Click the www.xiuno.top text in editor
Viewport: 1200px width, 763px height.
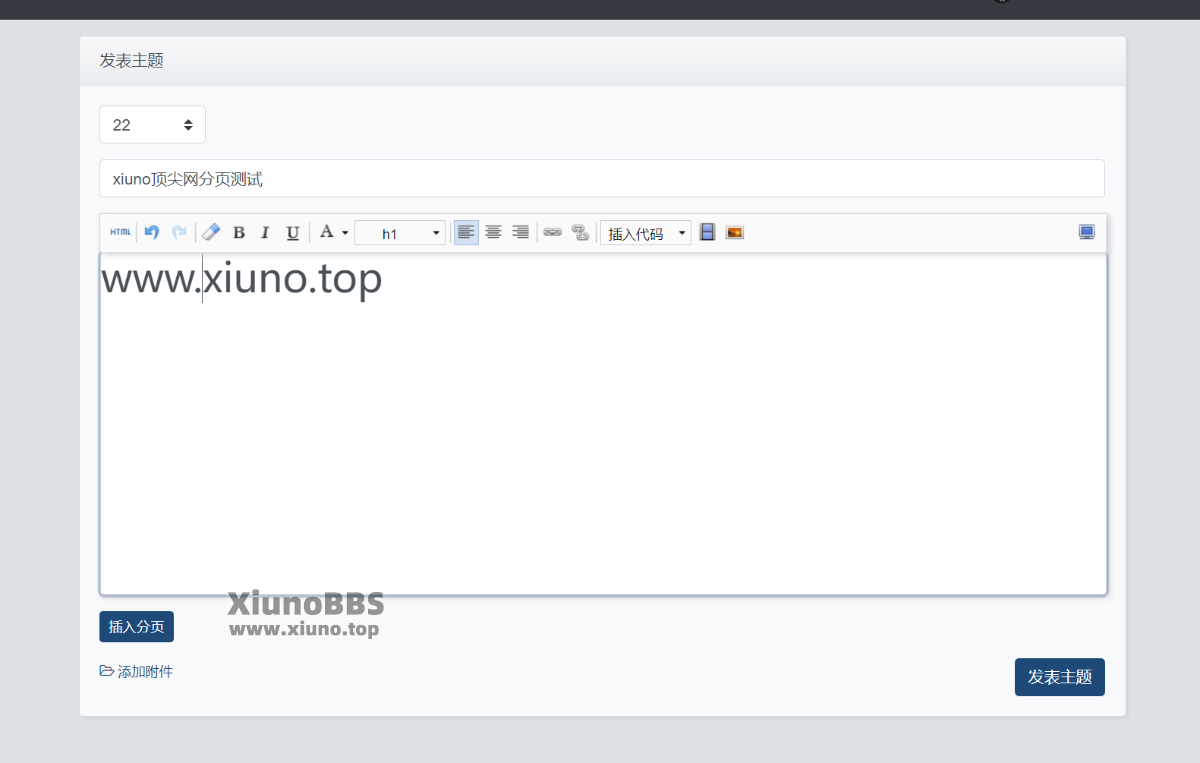(x=242, y=279)
